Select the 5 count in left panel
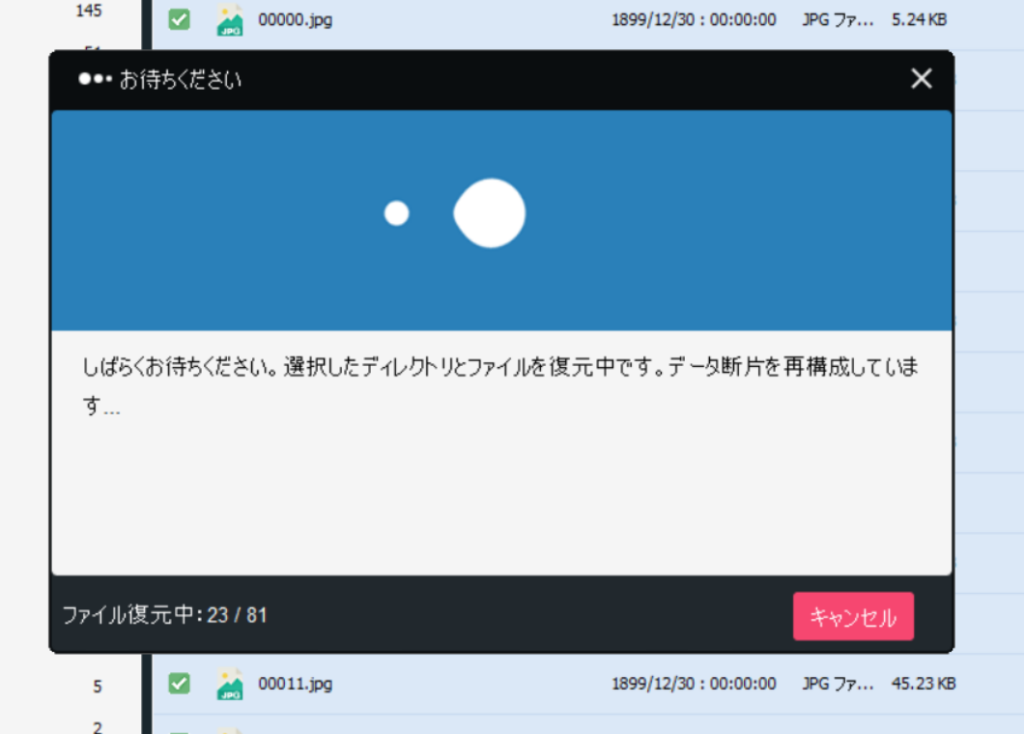Screen dimensions: 1024x734 click(x=97, y=686)
